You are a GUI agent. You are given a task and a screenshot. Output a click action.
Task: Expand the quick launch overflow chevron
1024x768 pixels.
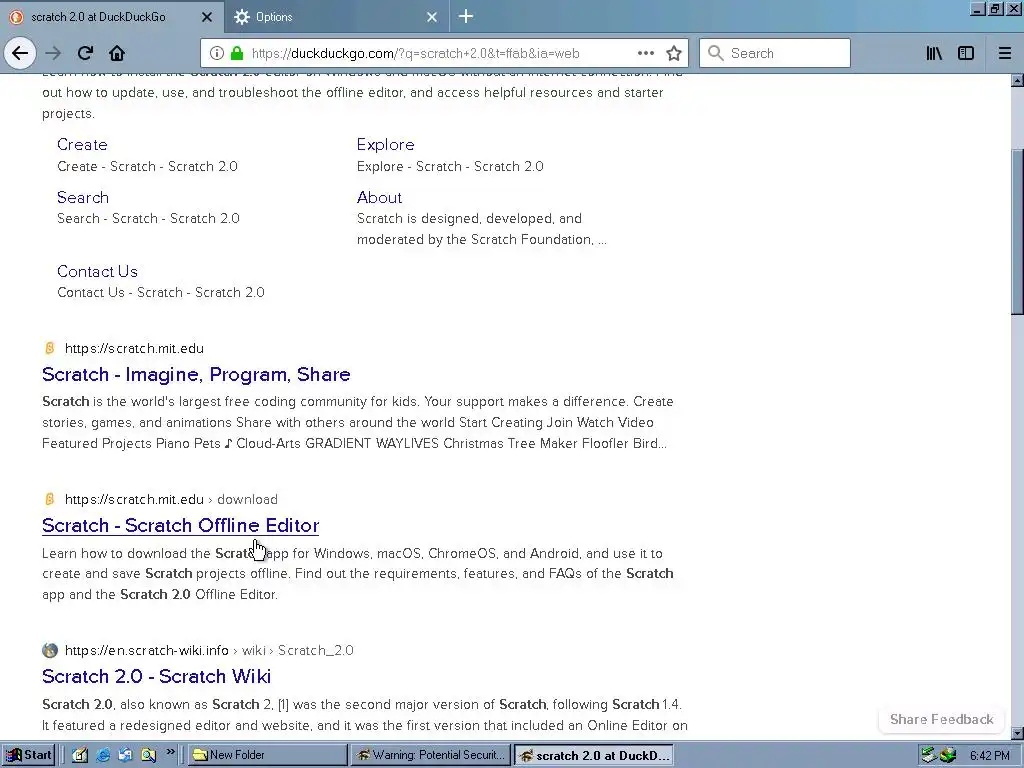click(170, 752)
